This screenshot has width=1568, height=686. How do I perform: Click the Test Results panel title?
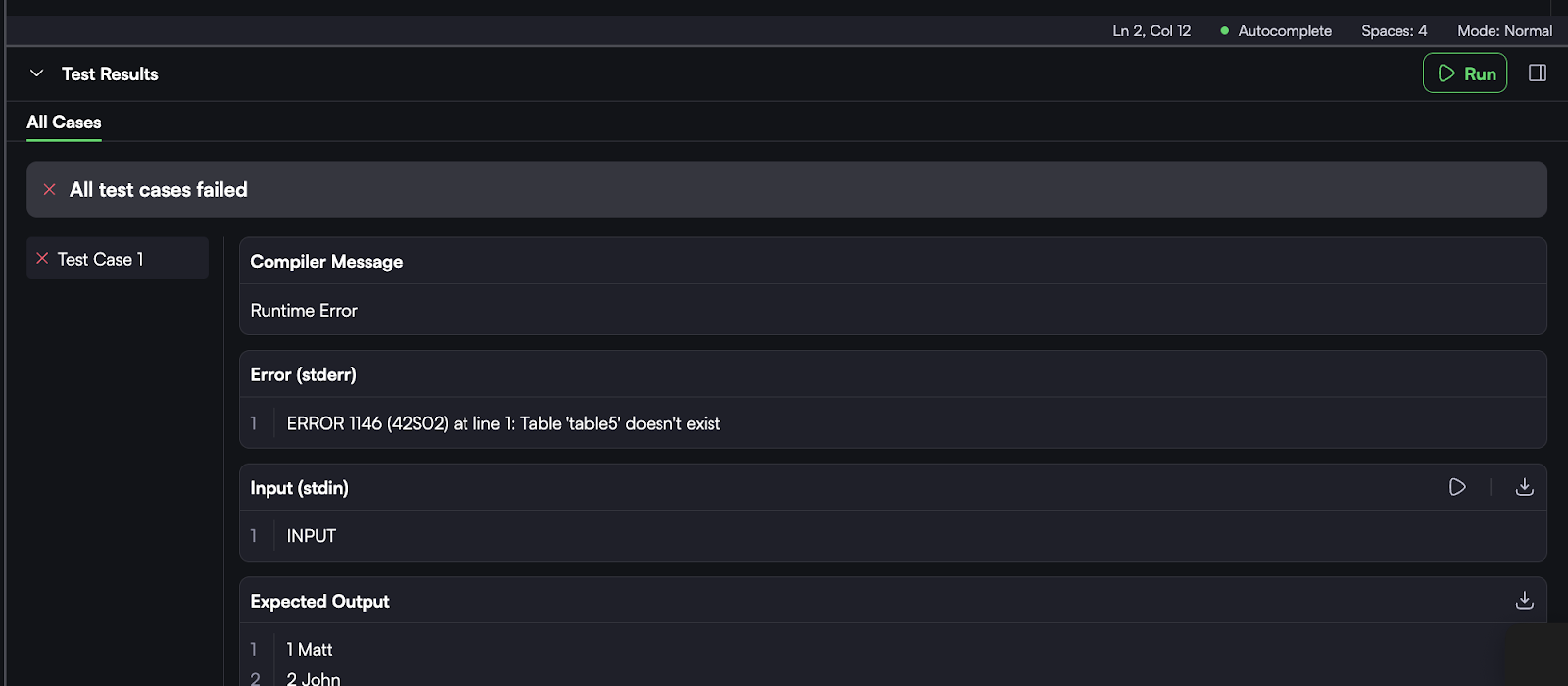click(x=110, y=74)
